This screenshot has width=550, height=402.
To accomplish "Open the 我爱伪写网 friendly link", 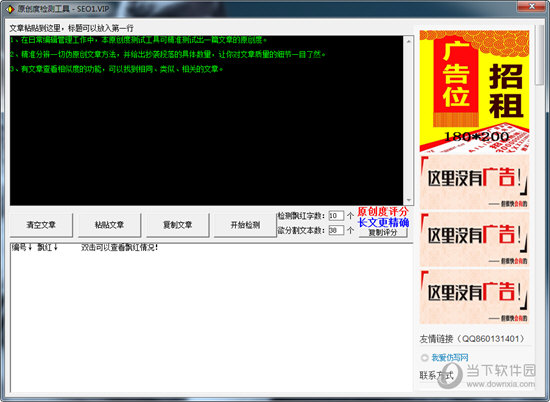I will pyautogui.click(x=450, y=357).
